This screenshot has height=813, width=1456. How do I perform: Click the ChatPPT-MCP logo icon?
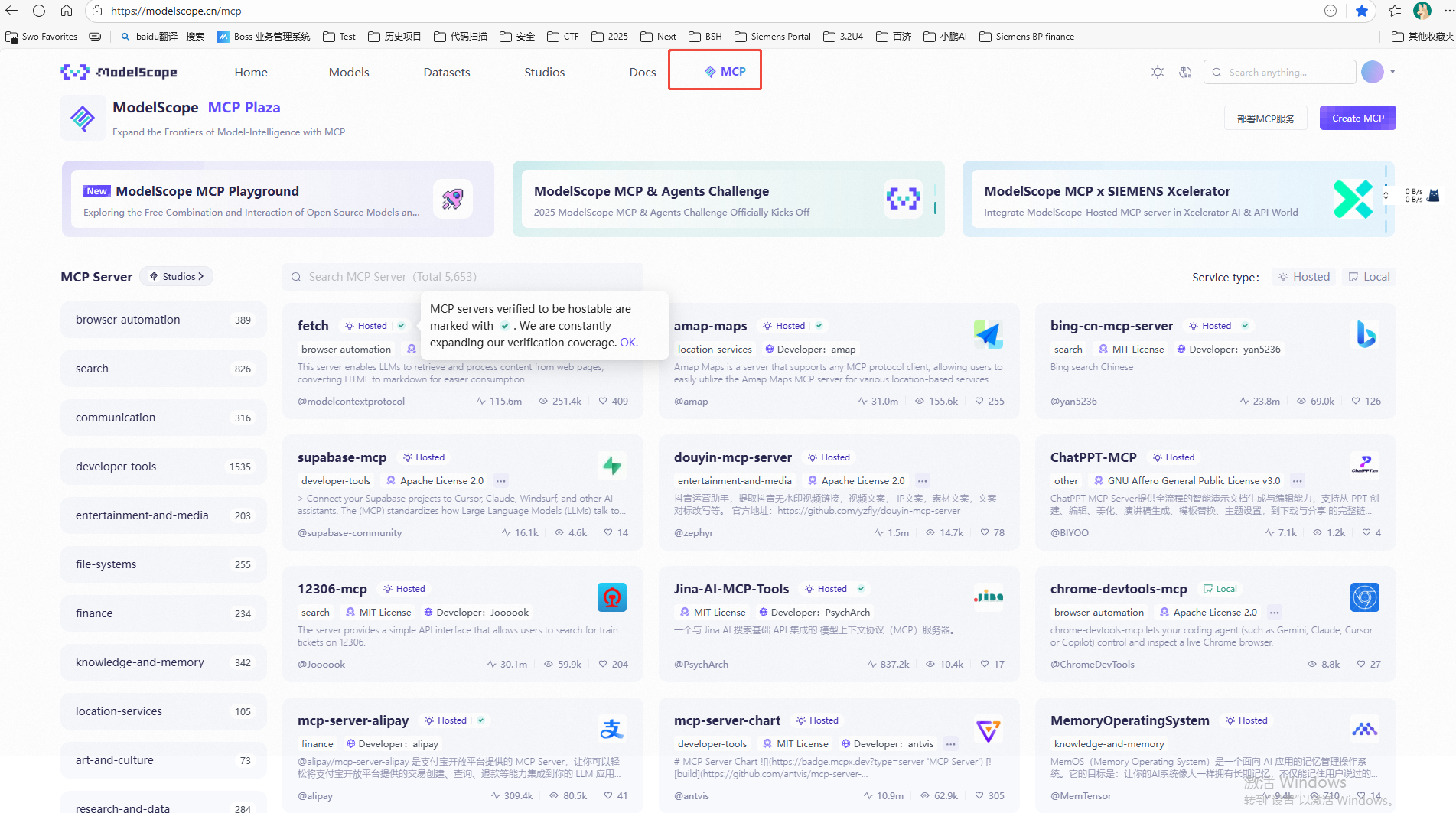(x=1365, y=466)
